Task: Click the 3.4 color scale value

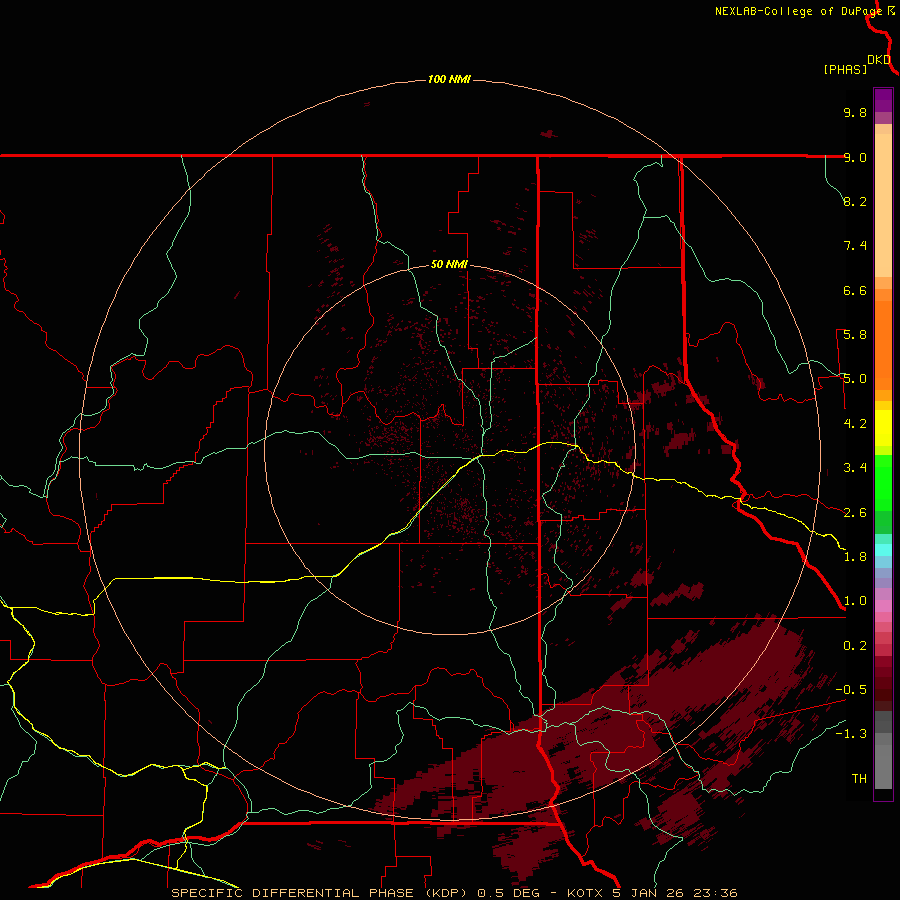Action: tap(855, 468)
